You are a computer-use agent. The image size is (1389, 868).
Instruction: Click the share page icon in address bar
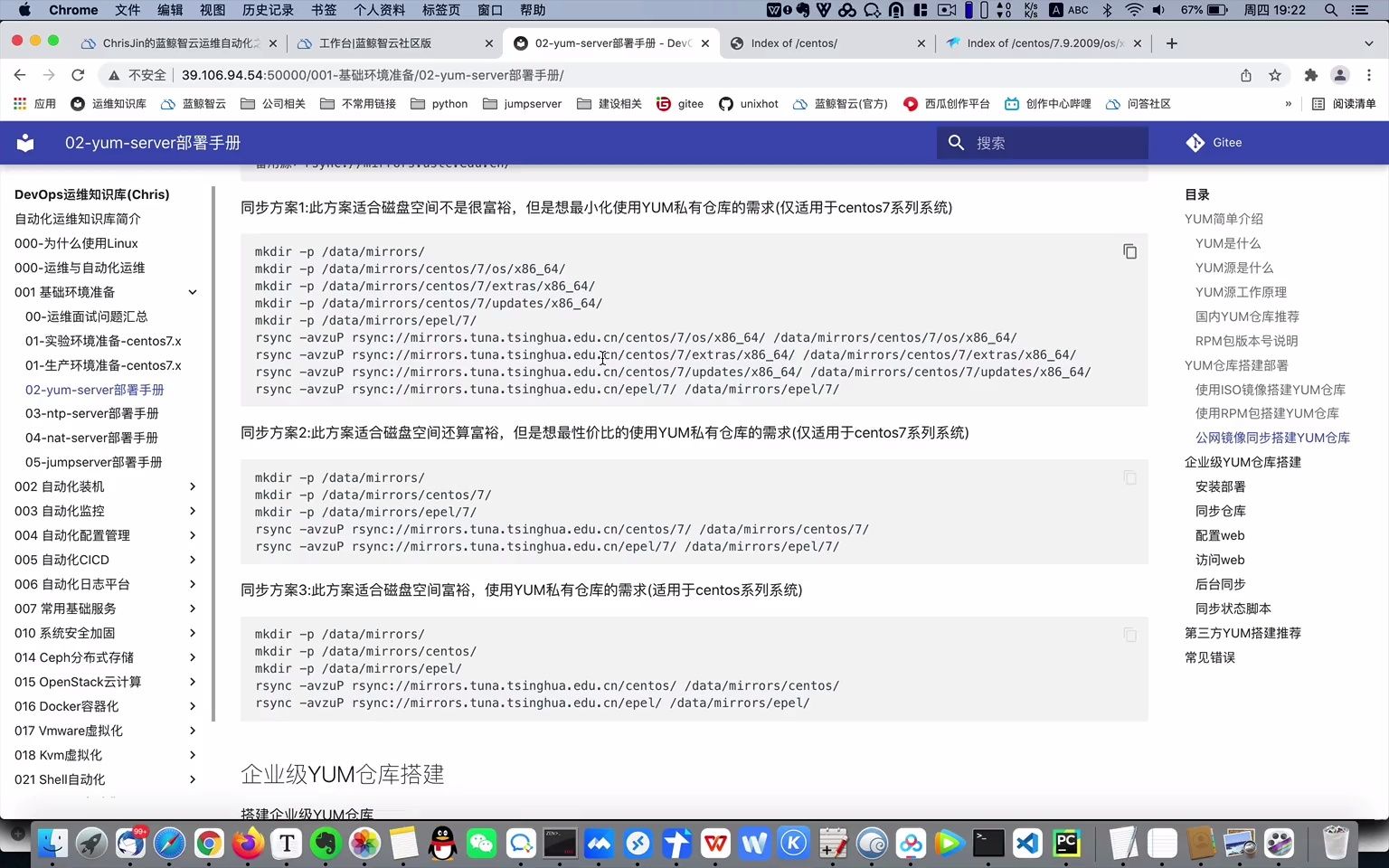click(1246, 75)
